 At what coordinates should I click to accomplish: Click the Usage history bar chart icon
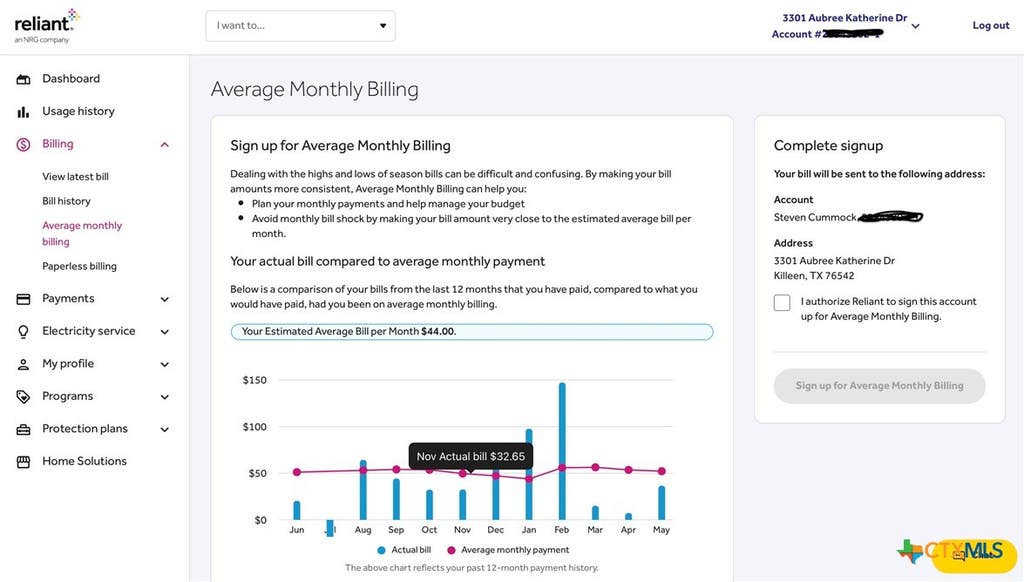24,112
